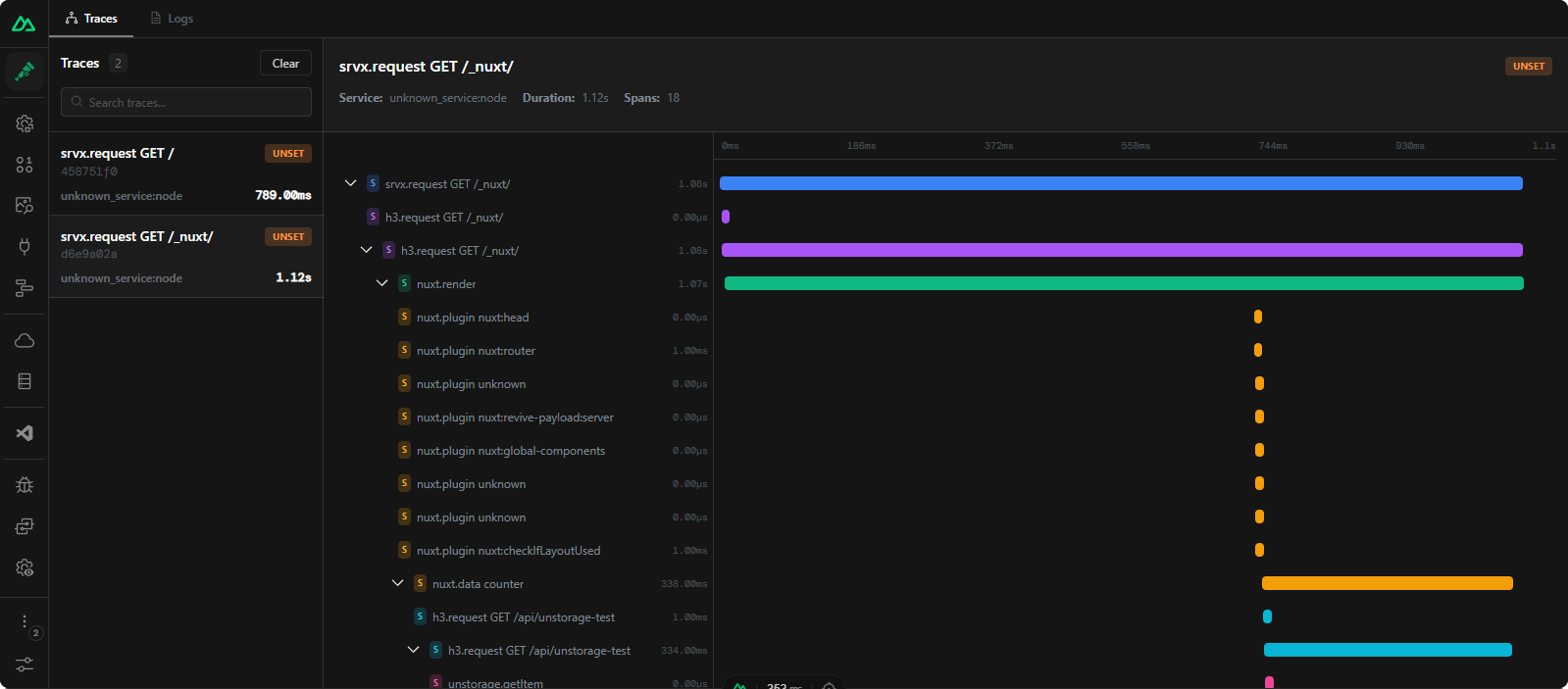Select the unstorage.getItem span row
1568x689 pixels.
pos(518,681)
